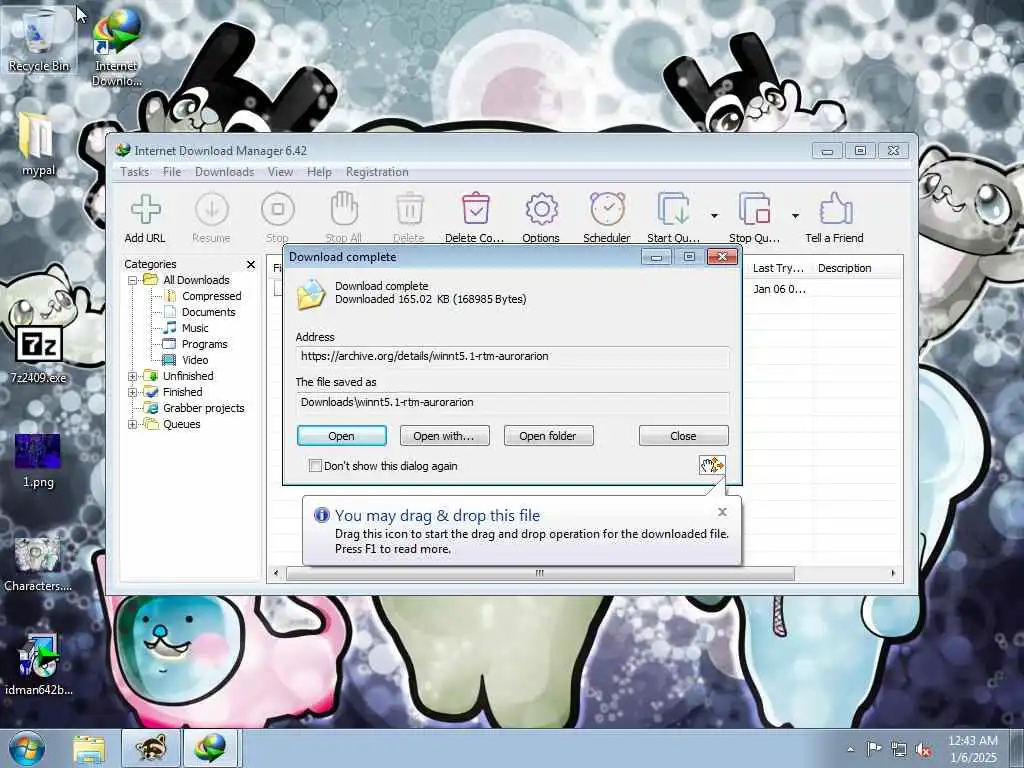Click the Resume toolbar icon

point(212,210)
